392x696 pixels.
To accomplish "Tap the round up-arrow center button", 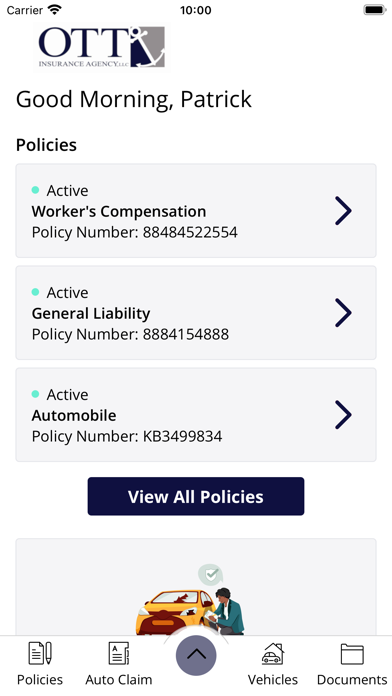I will [x=196, y=655].
